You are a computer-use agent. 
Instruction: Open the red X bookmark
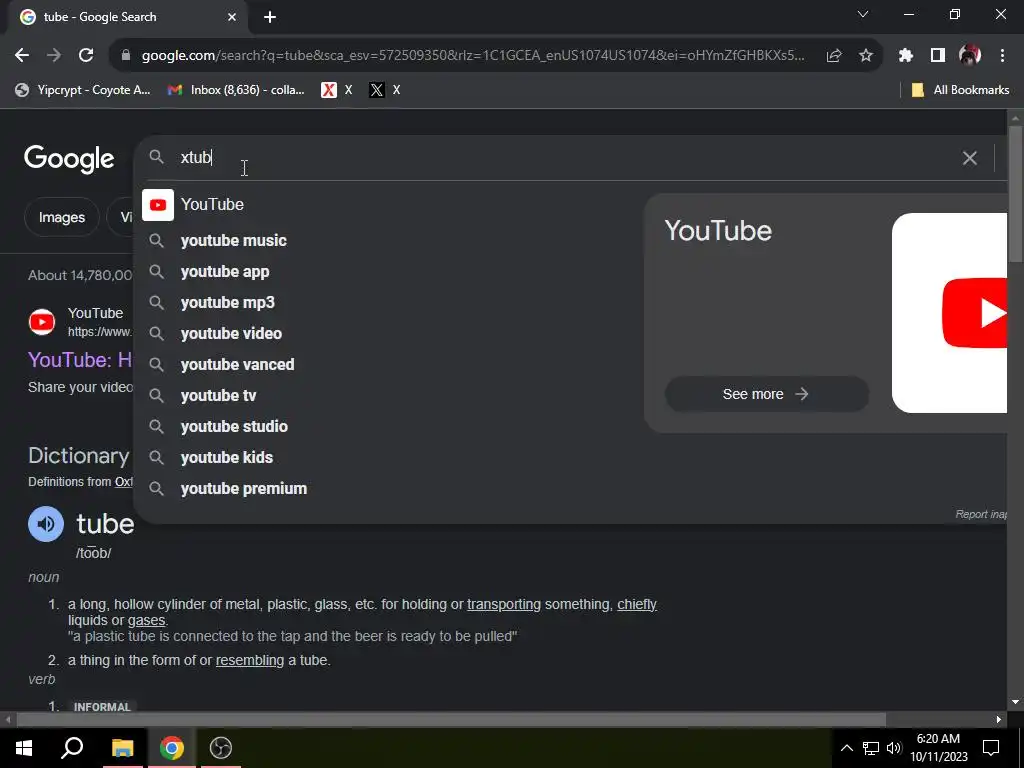point(337,90)
